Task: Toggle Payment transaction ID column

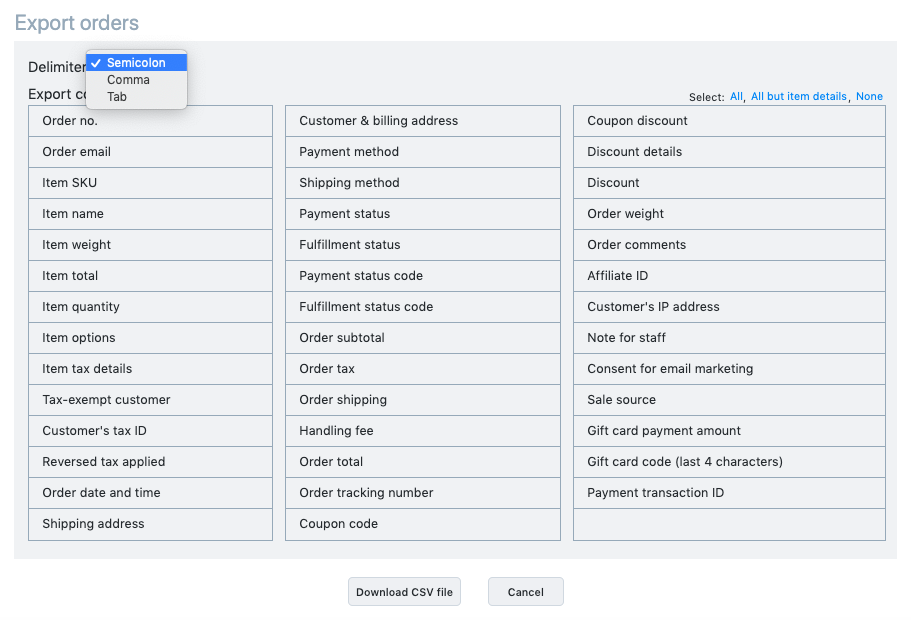Action: pyautogui.click(x=729, y=493)
